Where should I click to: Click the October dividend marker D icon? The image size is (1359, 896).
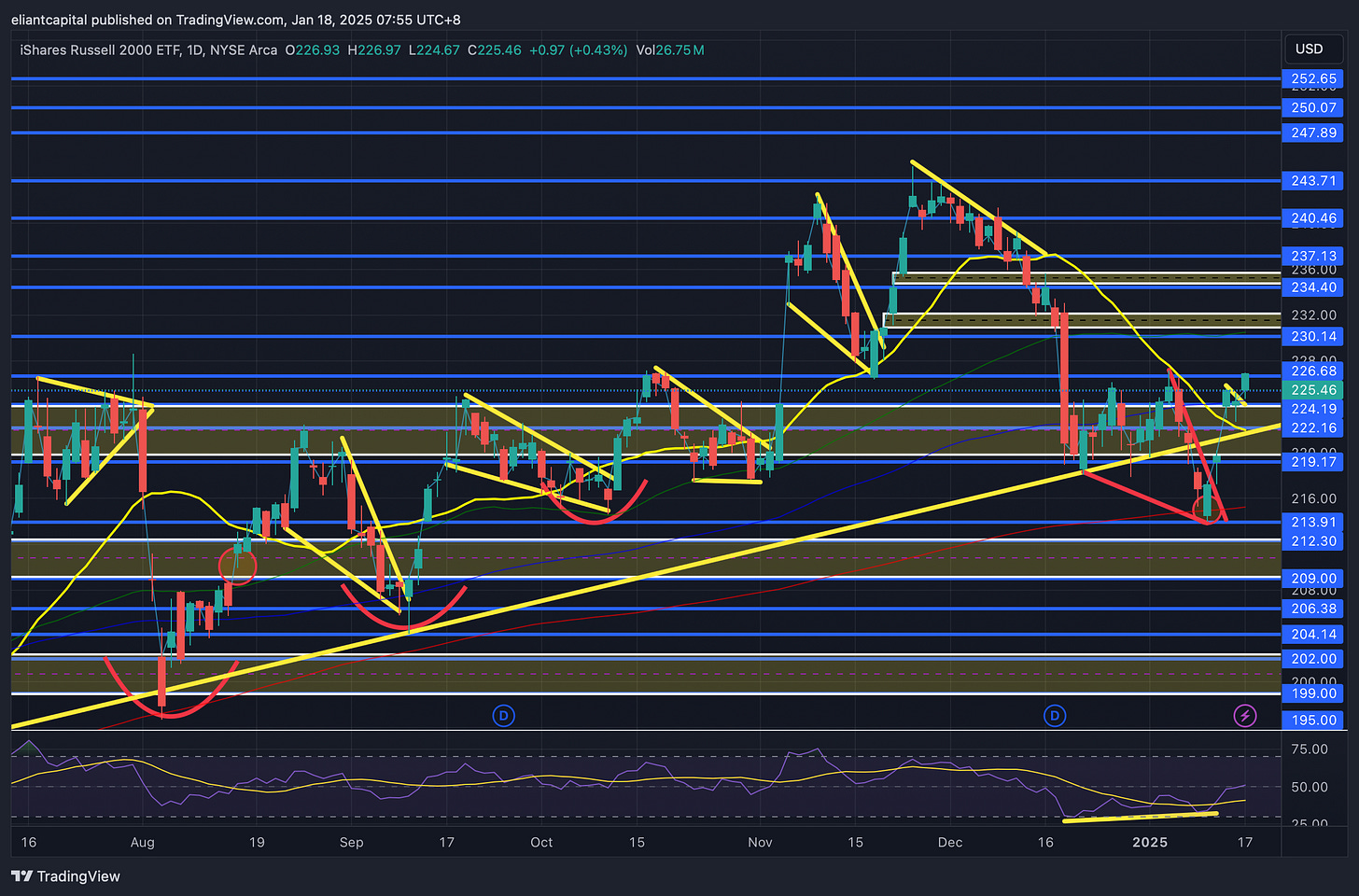coord(504,716)
